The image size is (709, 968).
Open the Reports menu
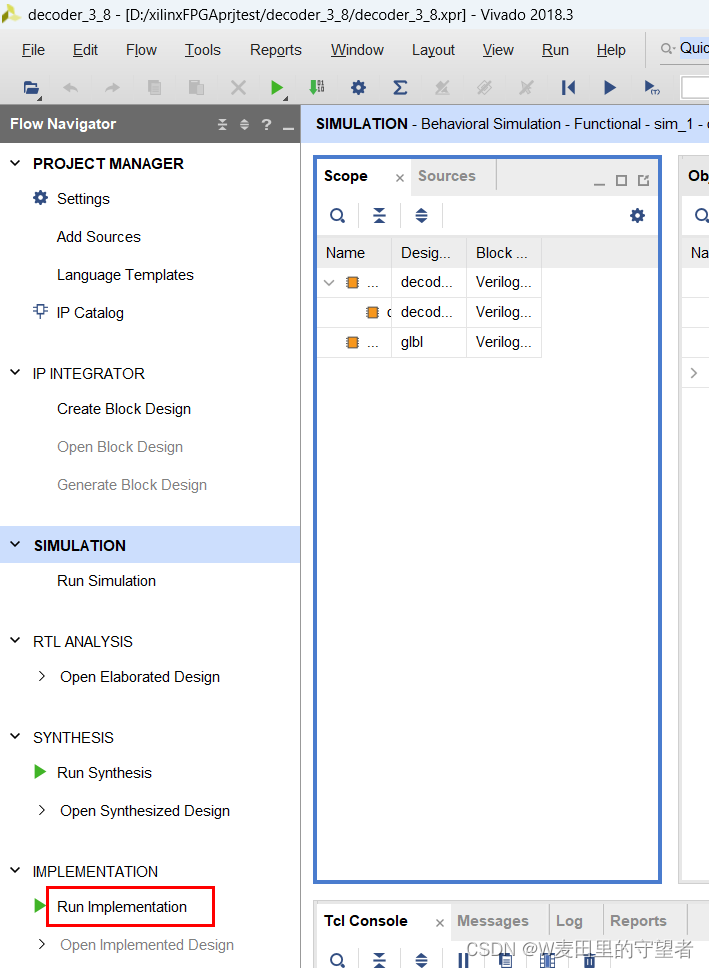click(x=275, y=50)
